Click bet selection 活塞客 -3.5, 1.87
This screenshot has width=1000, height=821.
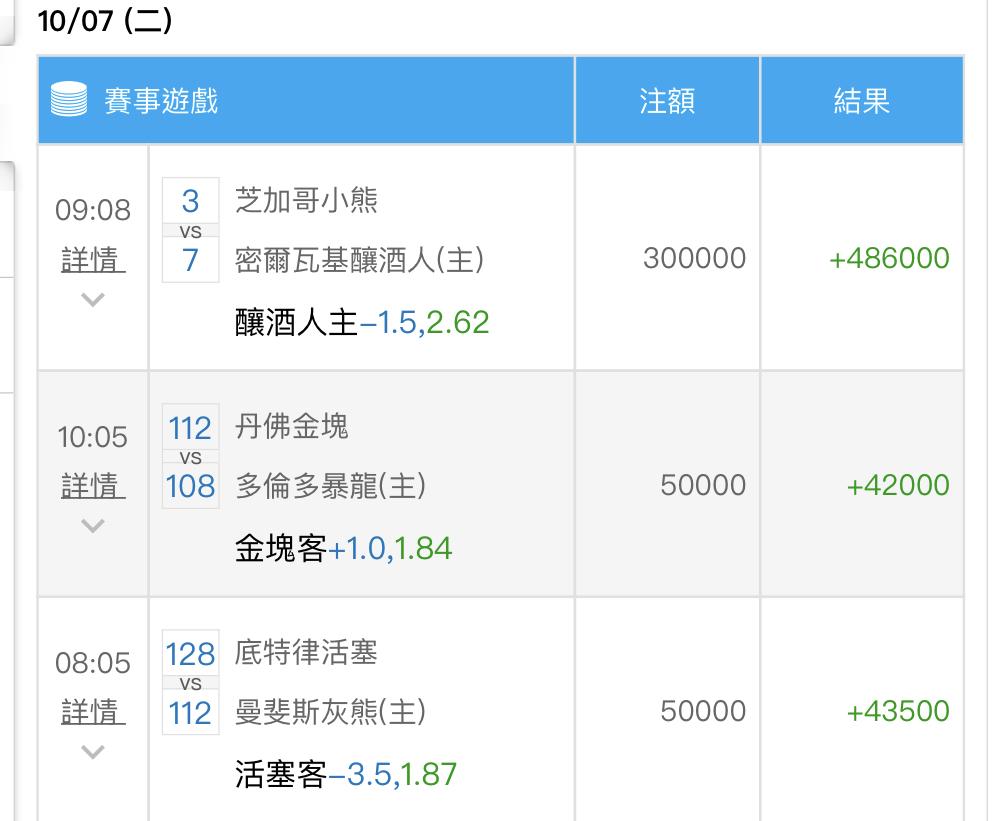[x=345, y=774]
